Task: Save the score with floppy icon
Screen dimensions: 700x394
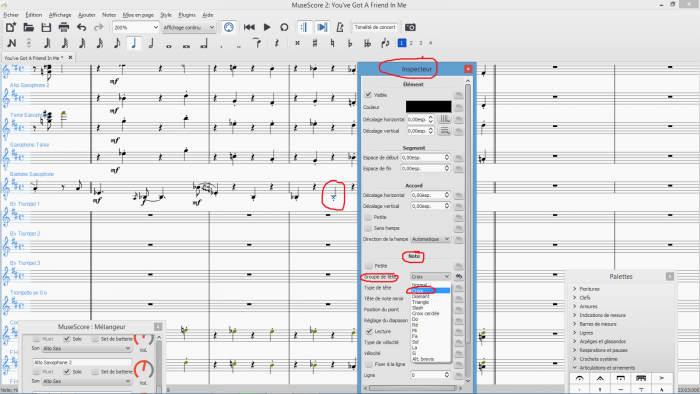Action: point(46,27)
